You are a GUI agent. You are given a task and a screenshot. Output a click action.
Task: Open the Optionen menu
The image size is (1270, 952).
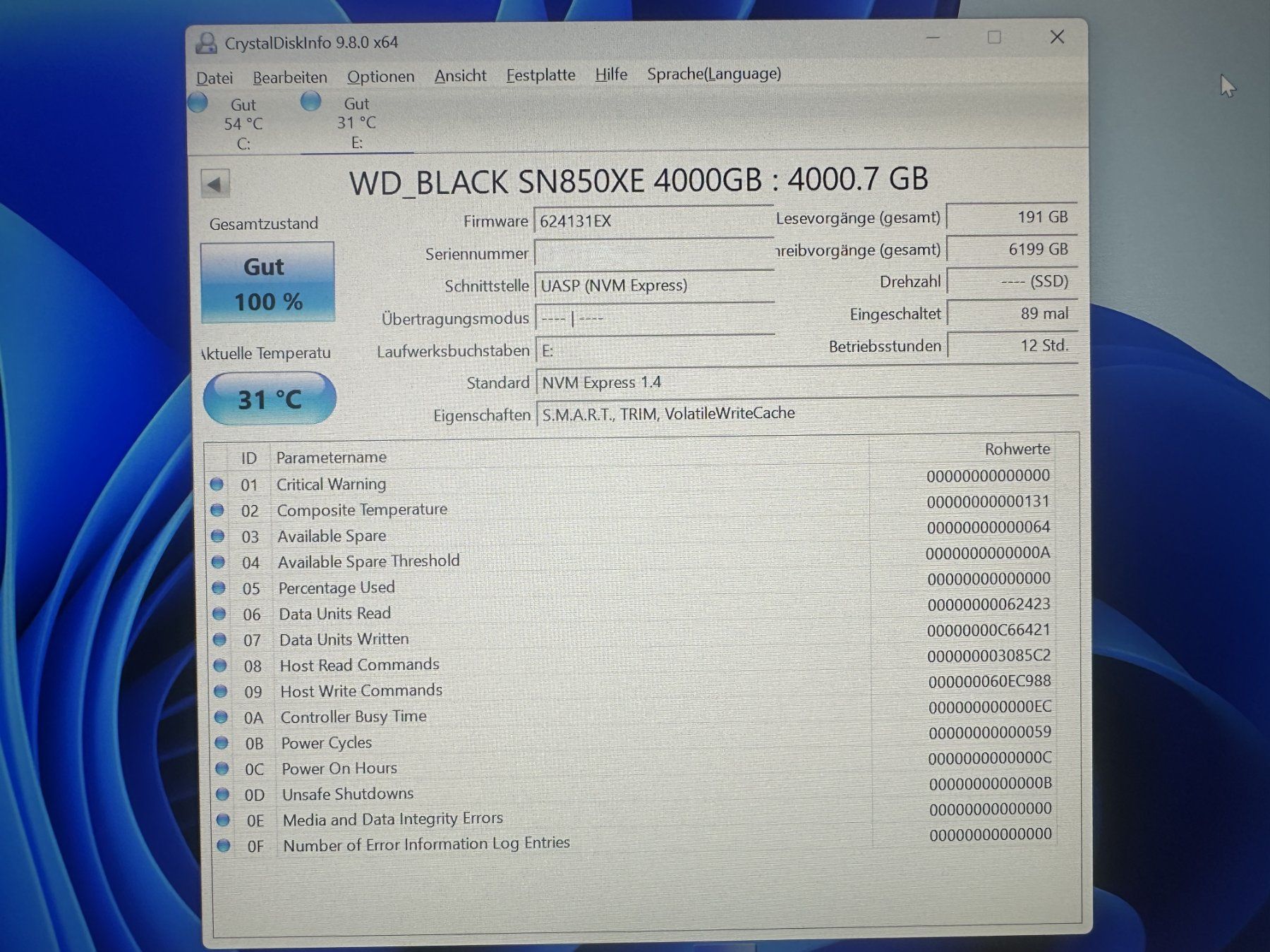(x=380, y=76)
